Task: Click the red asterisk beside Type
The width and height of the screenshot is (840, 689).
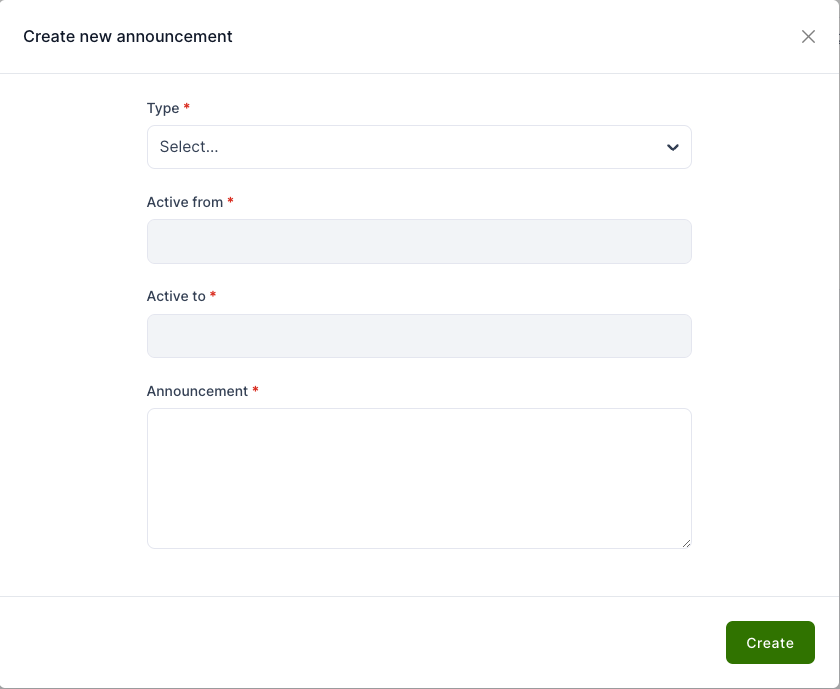Action: pos(187,107)
